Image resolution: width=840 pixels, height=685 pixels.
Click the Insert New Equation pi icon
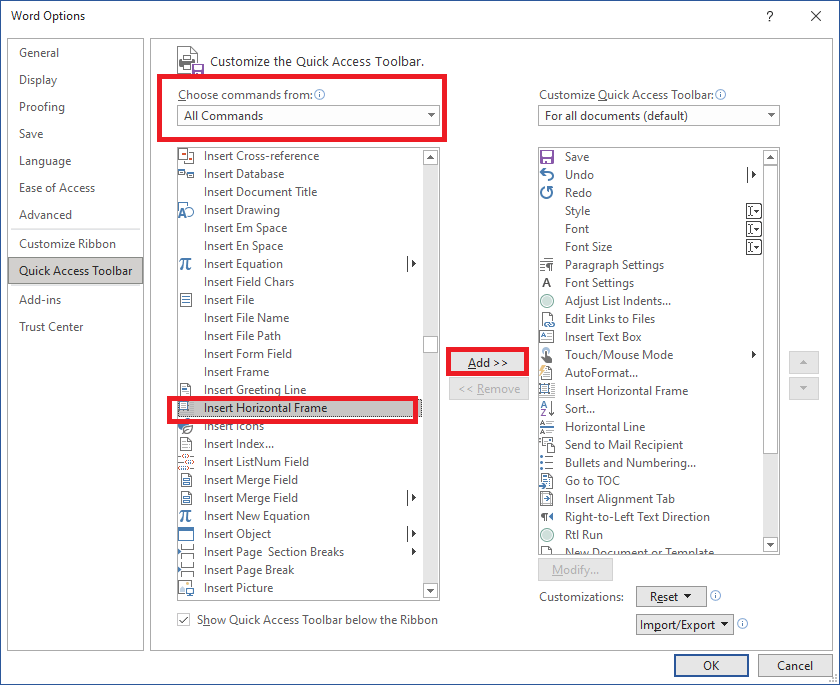pos(185,516)
